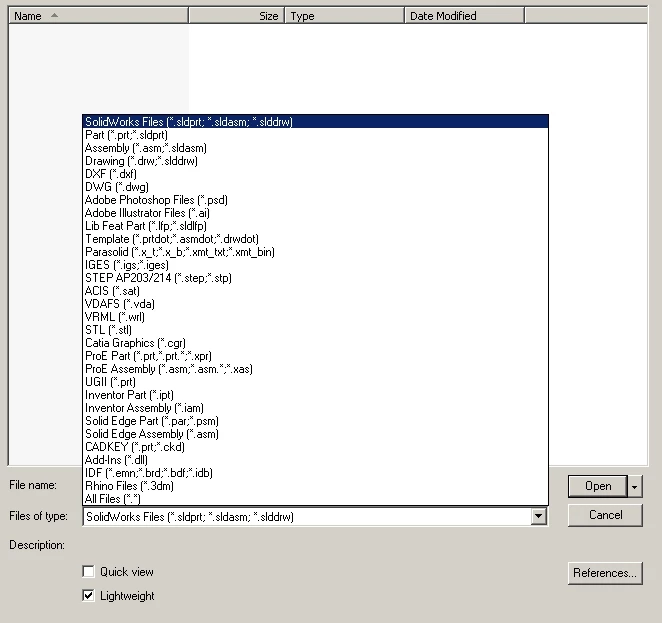Select DXF (*.dxf) file type
The height and width of the screenshot is (623, 662).
coord(315,173)
